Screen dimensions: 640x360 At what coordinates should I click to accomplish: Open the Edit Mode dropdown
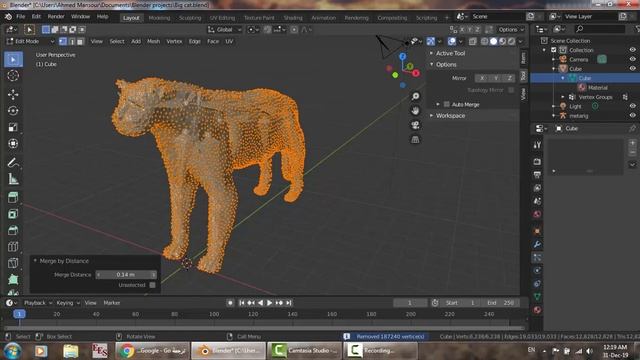click(31, 41)
